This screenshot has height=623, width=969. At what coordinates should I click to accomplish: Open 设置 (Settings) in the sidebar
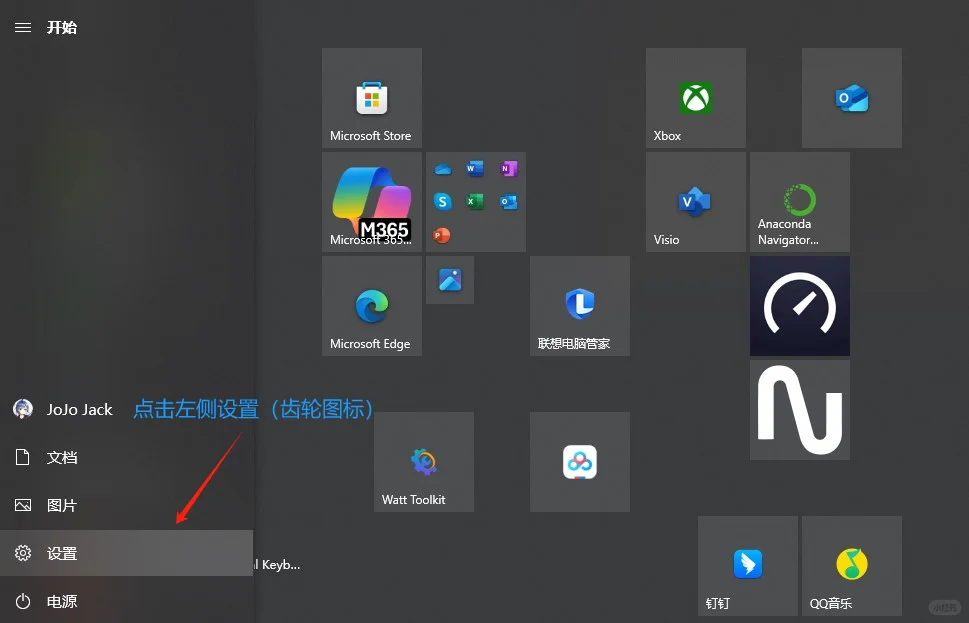click(62, 553)
